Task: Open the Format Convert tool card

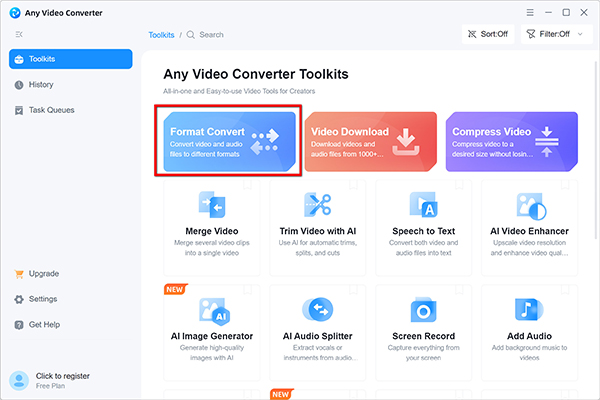Action: [x=229, y=142]
